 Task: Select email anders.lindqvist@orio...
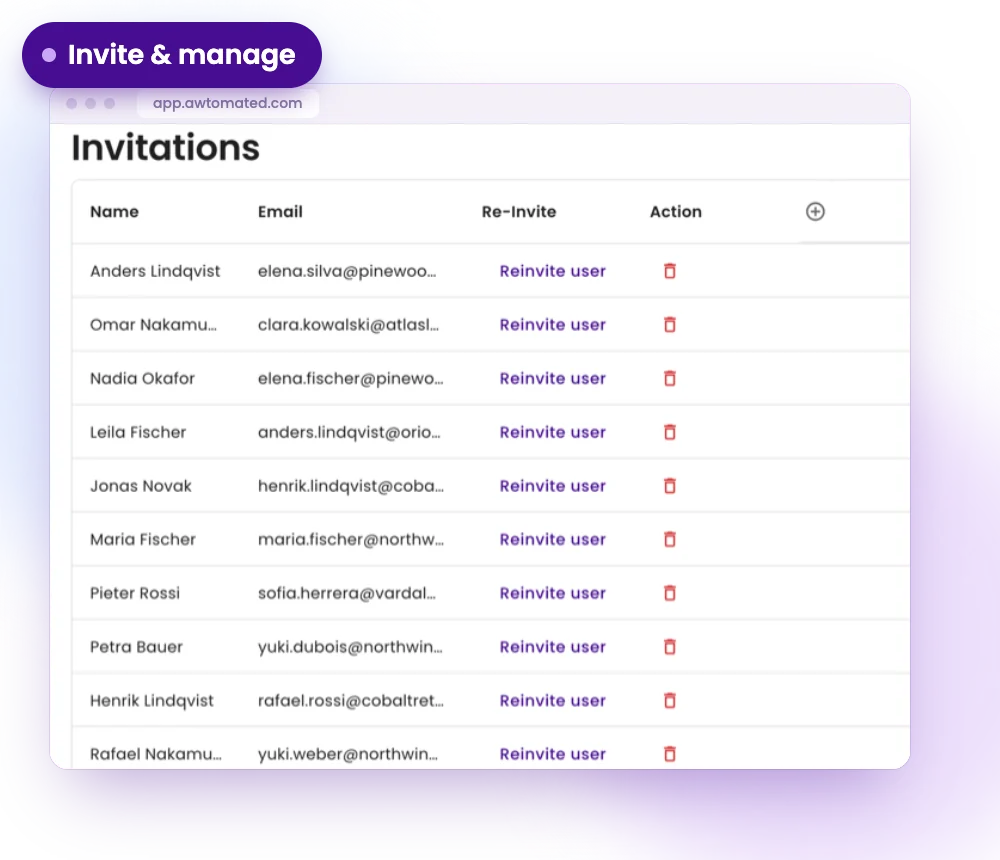point(349,432)
